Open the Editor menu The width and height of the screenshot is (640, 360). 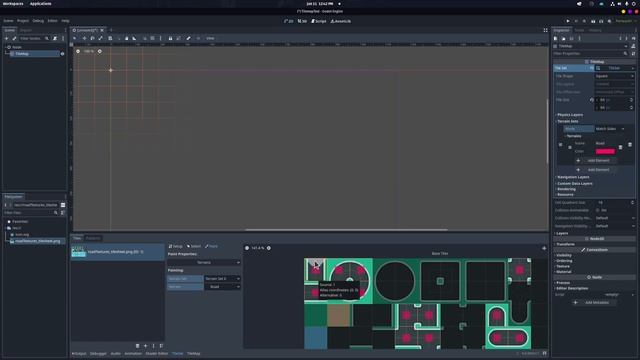52,21
